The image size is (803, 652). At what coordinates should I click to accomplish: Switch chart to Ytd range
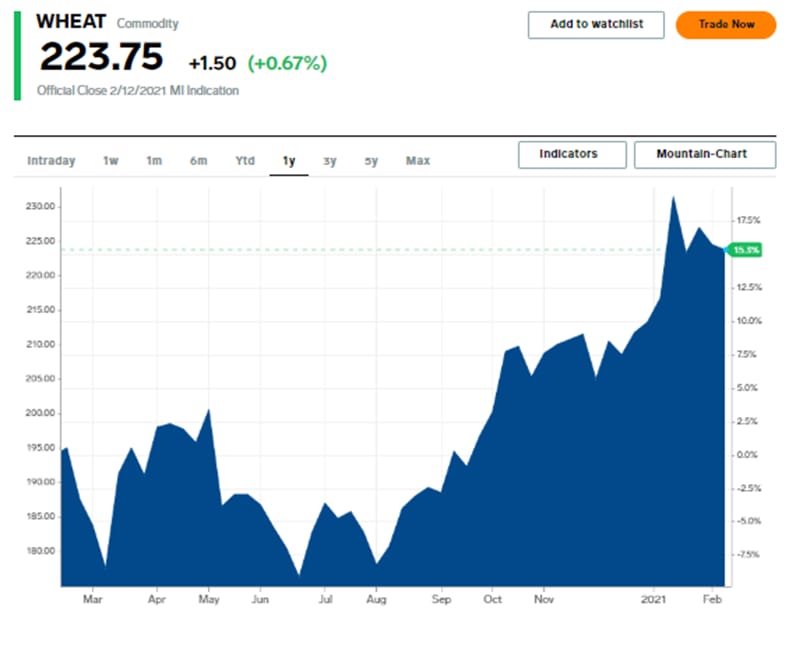coord(245,161)
